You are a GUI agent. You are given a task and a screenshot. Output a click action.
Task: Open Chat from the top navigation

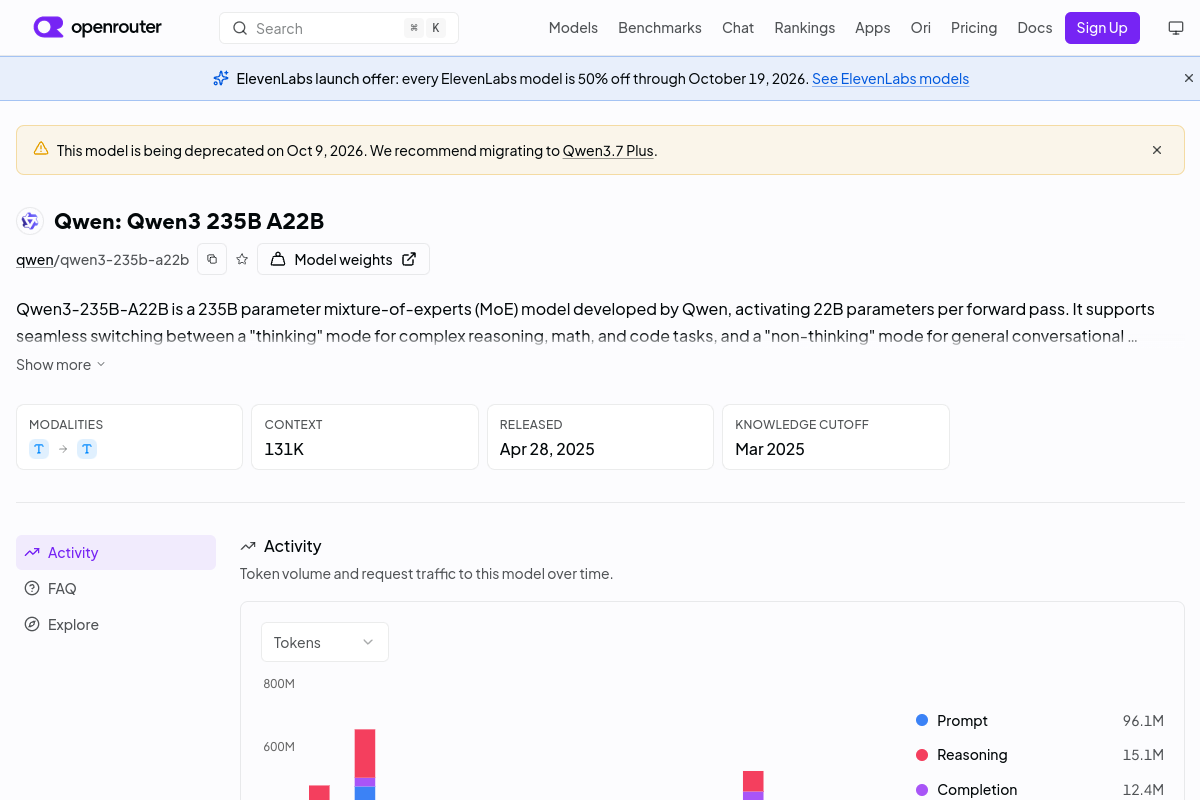click(x=738, y=28)
